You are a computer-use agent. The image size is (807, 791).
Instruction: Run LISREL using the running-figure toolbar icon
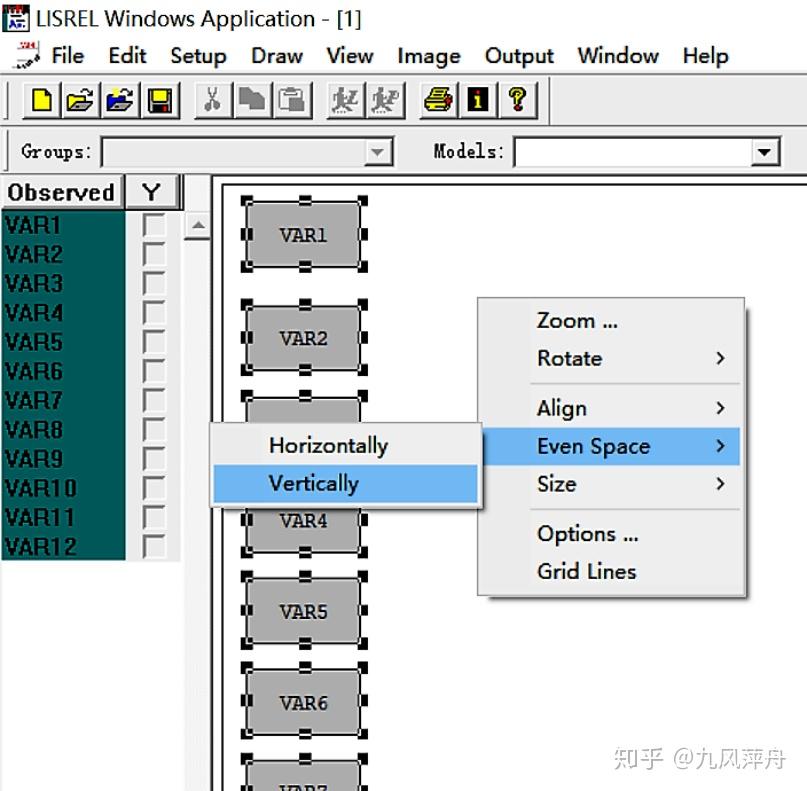(346, 100)
